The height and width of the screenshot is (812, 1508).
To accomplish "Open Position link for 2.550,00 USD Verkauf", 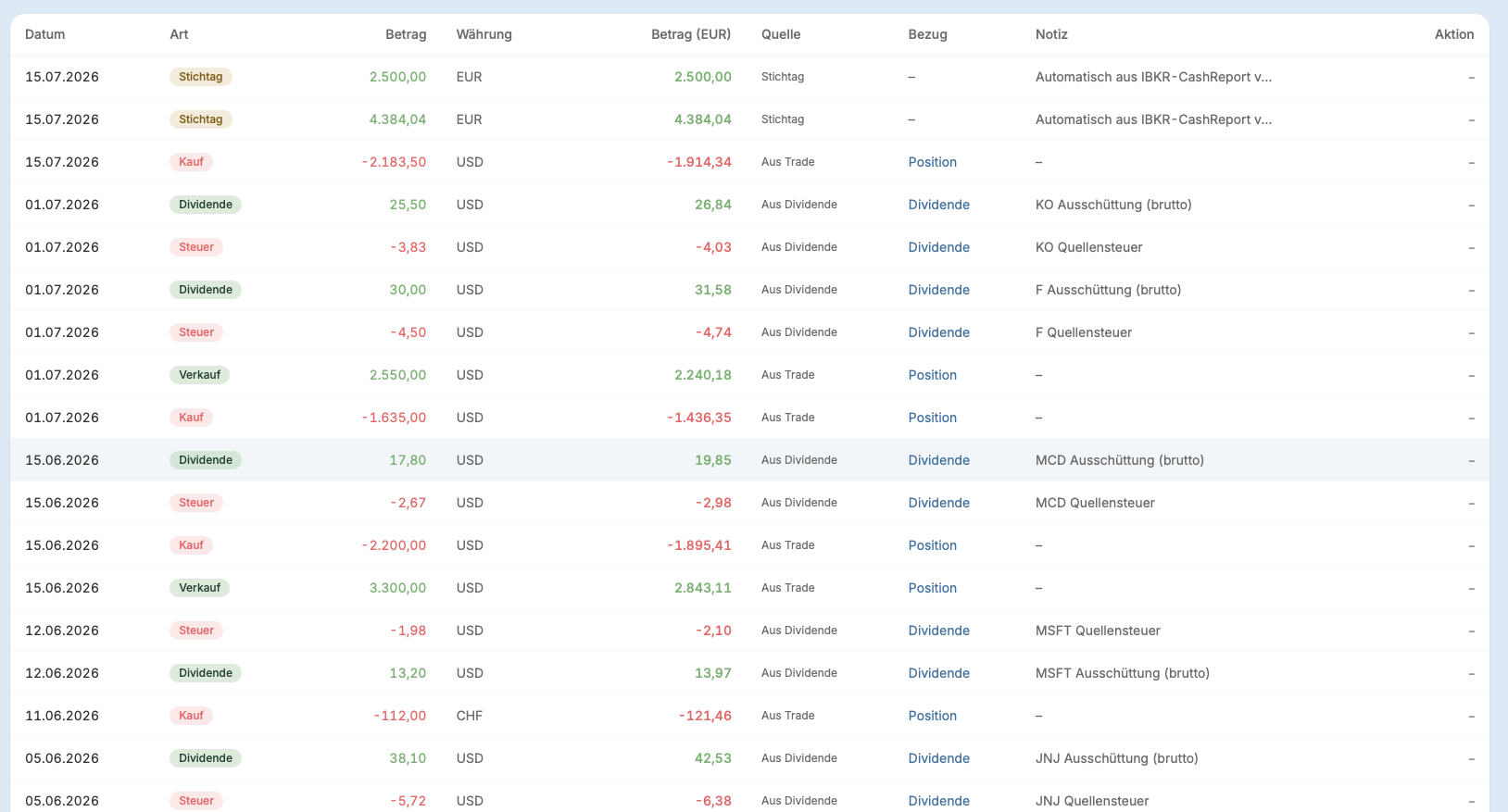I will pyautogui.click(x=932, y=375).
